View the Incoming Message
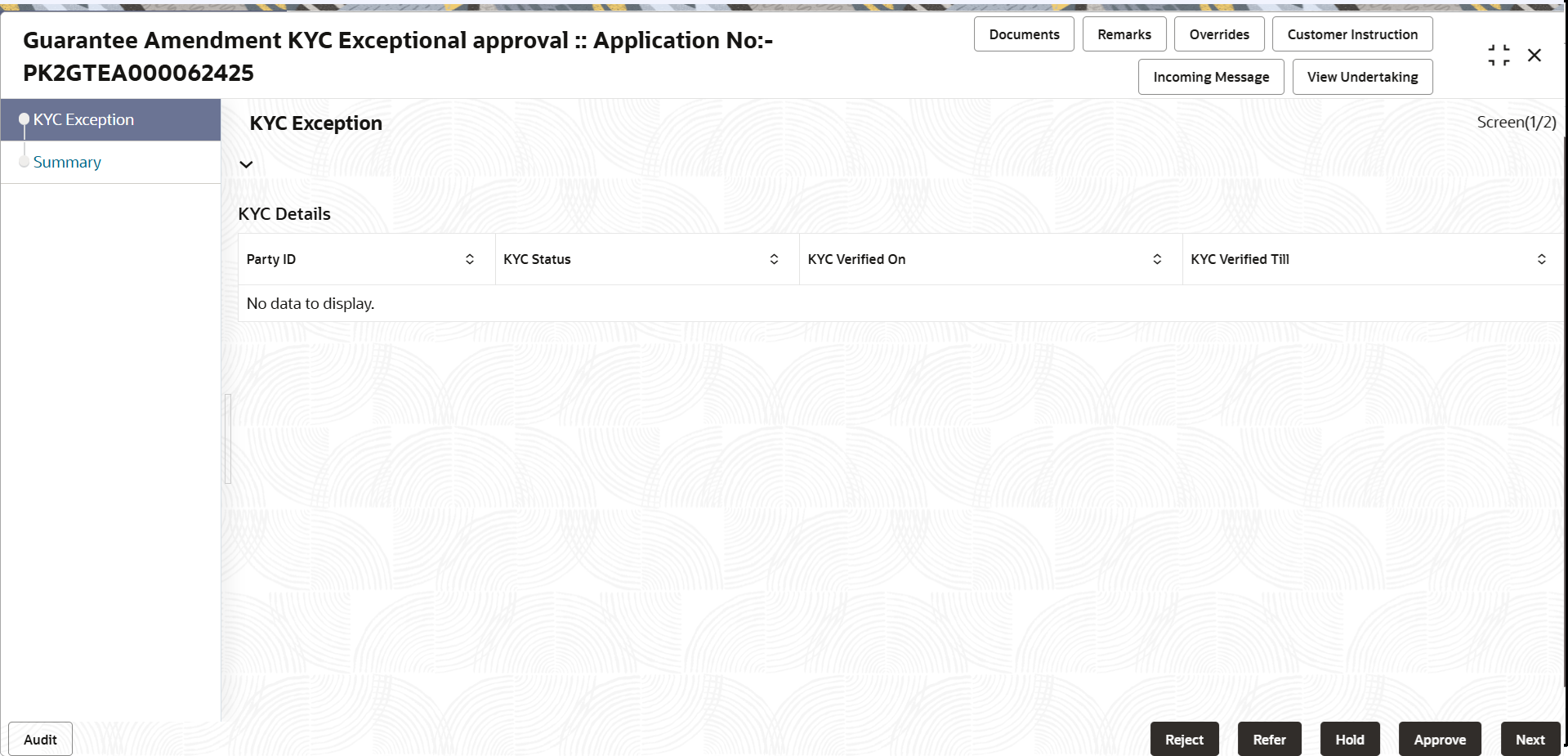 (1210, 76)
